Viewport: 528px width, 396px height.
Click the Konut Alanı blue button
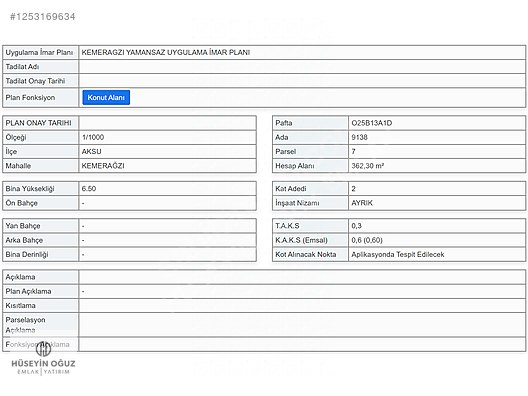[x=106, y=97]
